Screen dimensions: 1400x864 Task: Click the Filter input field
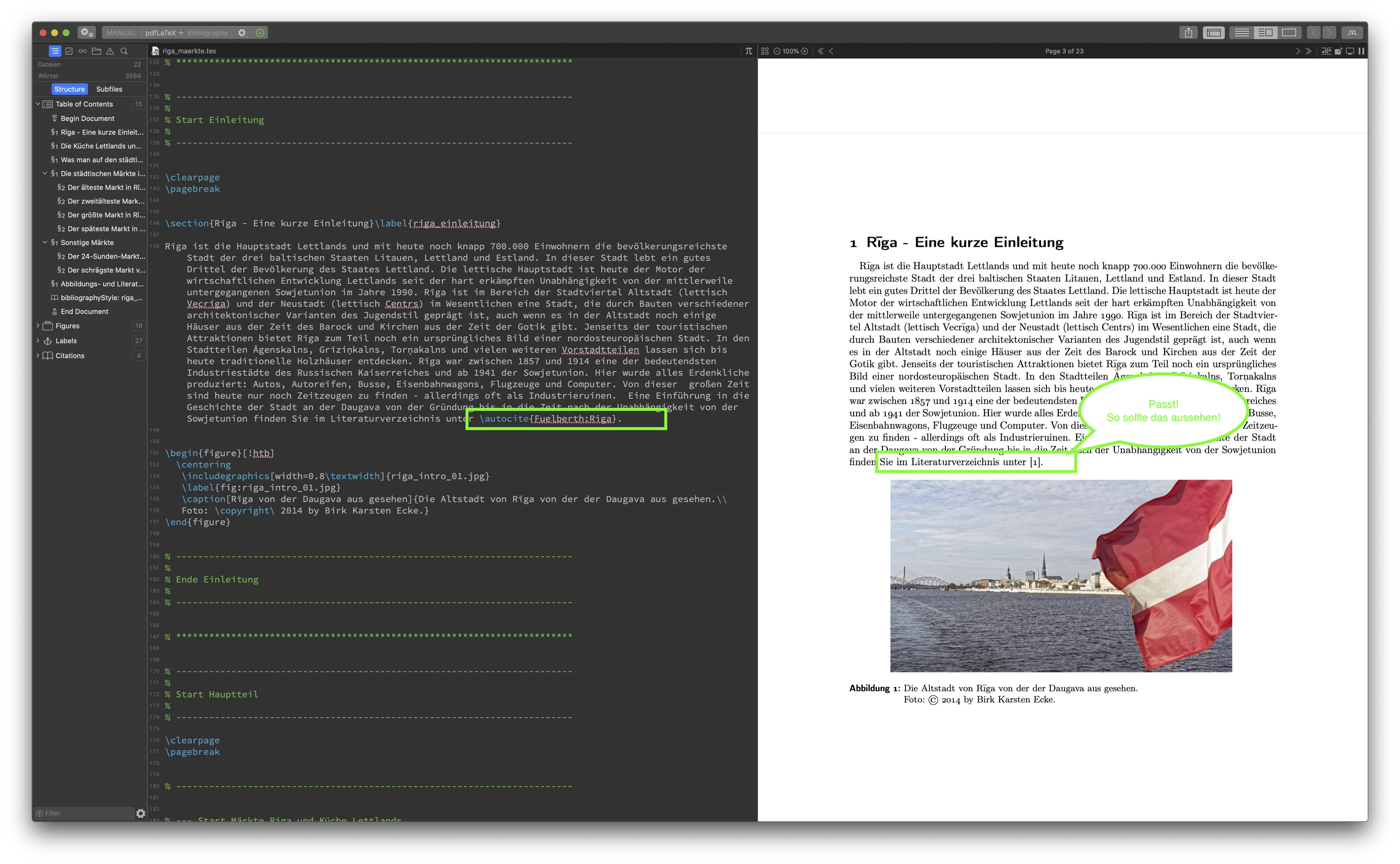(84, 813)
